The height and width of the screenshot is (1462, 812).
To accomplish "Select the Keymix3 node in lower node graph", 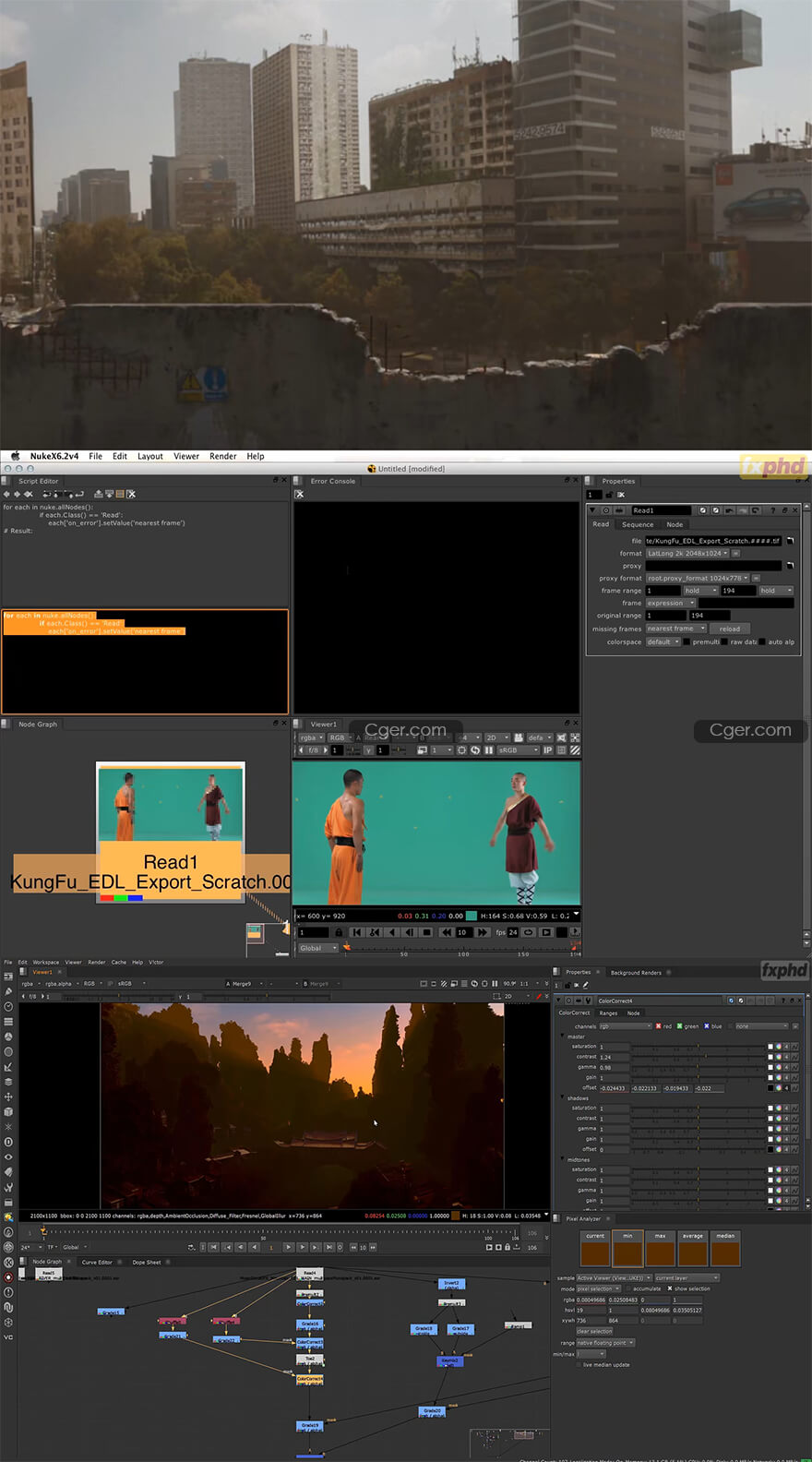I will coord(448,1360).
